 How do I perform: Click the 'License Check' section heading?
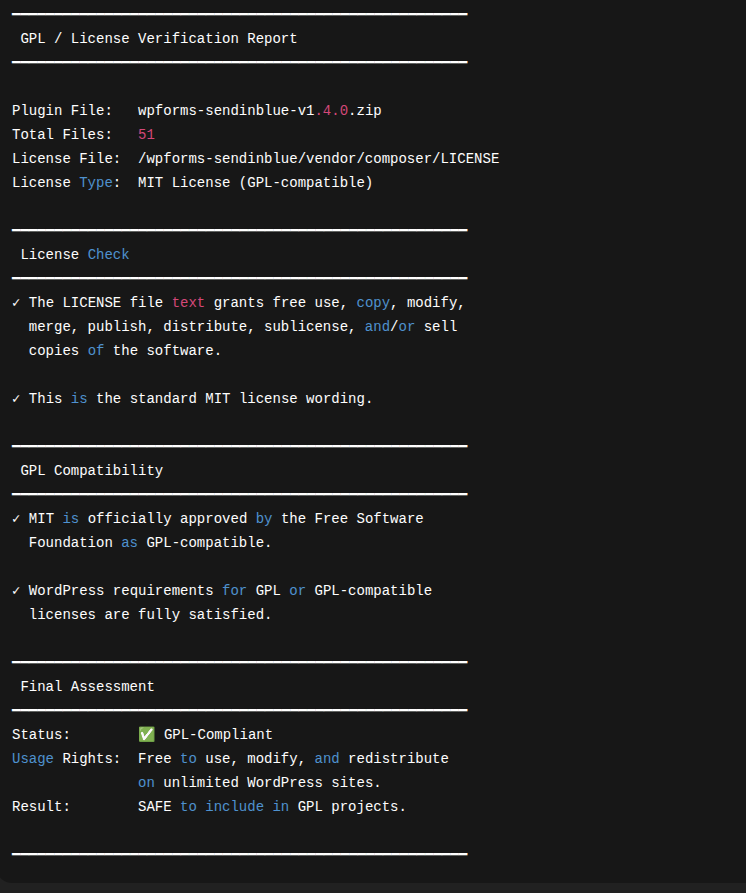(75, 254)
